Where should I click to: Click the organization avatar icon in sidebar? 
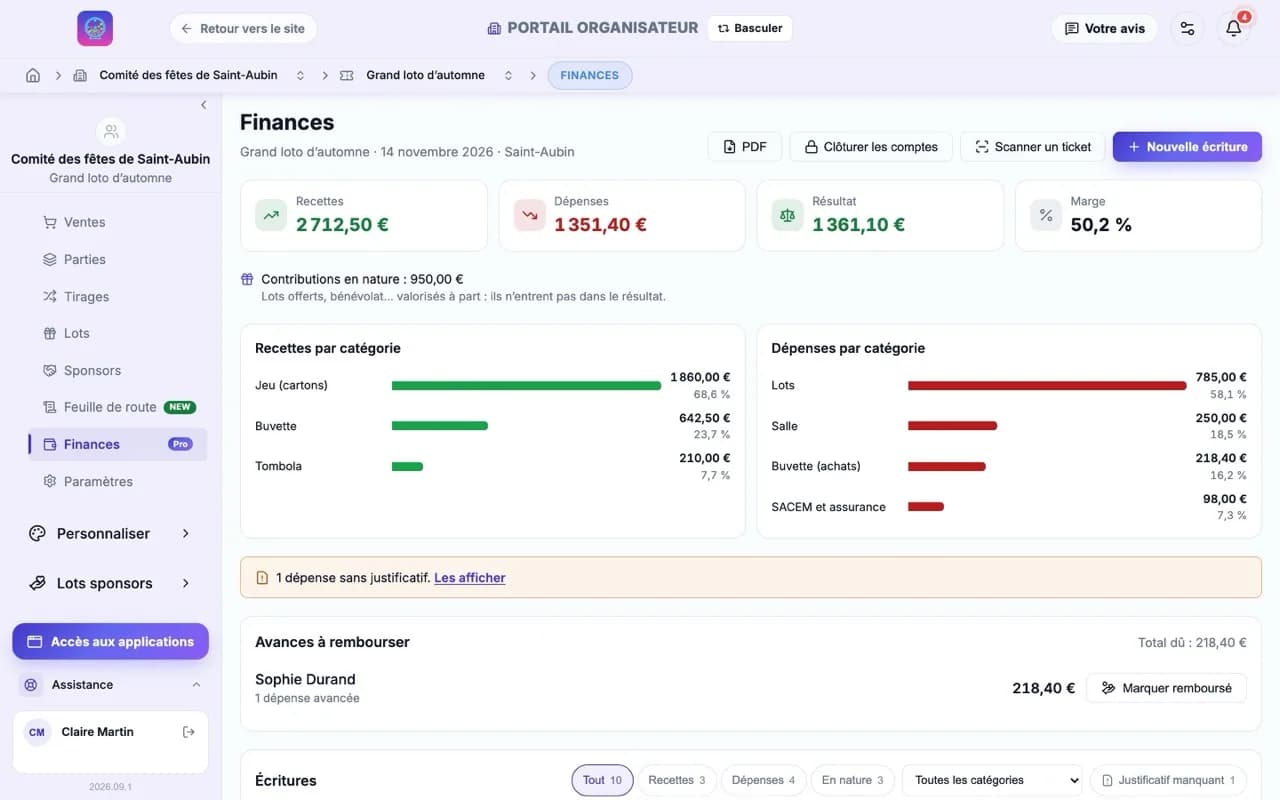click(x=111, y=131)
